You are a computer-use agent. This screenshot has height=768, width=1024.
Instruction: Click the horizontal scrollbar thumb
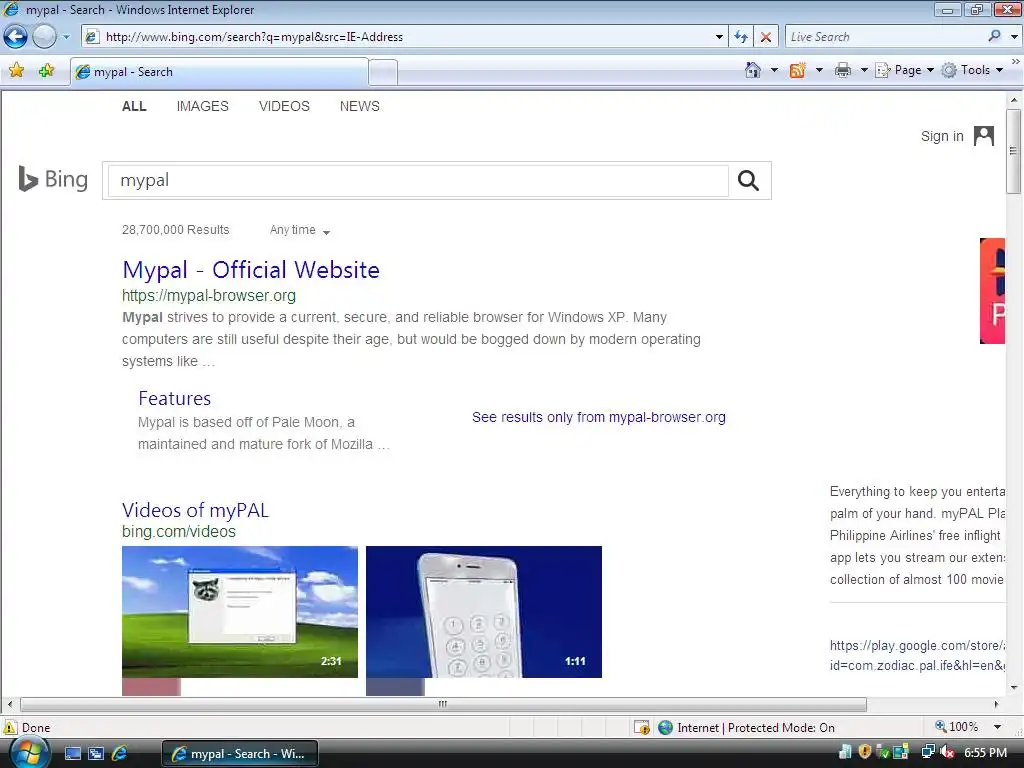pos(443,704)
